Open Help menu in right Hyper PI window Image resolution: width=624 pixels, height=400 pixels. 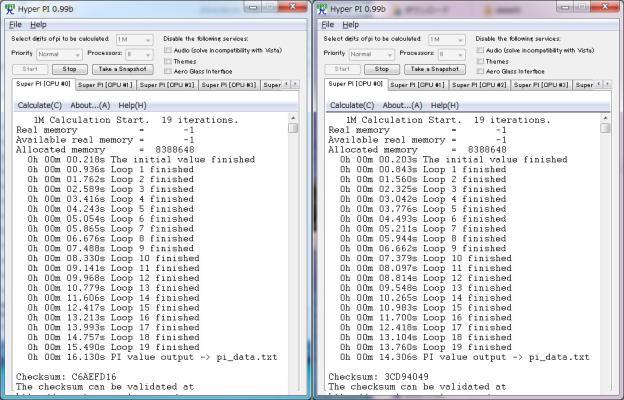click(x=351, y=25)
